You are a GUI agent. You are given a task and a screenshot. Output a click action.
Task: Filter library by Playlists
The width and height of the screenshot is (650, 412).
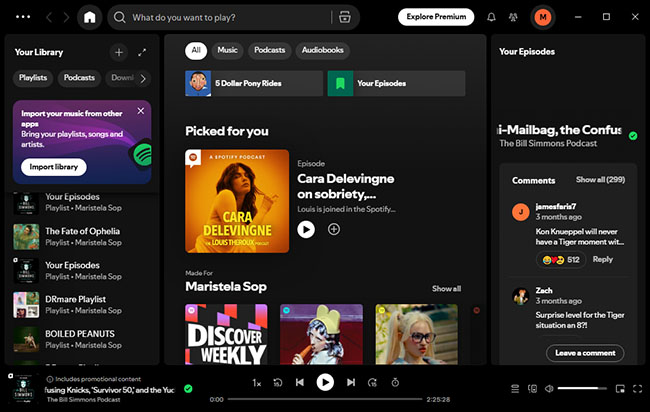point(33,78)
